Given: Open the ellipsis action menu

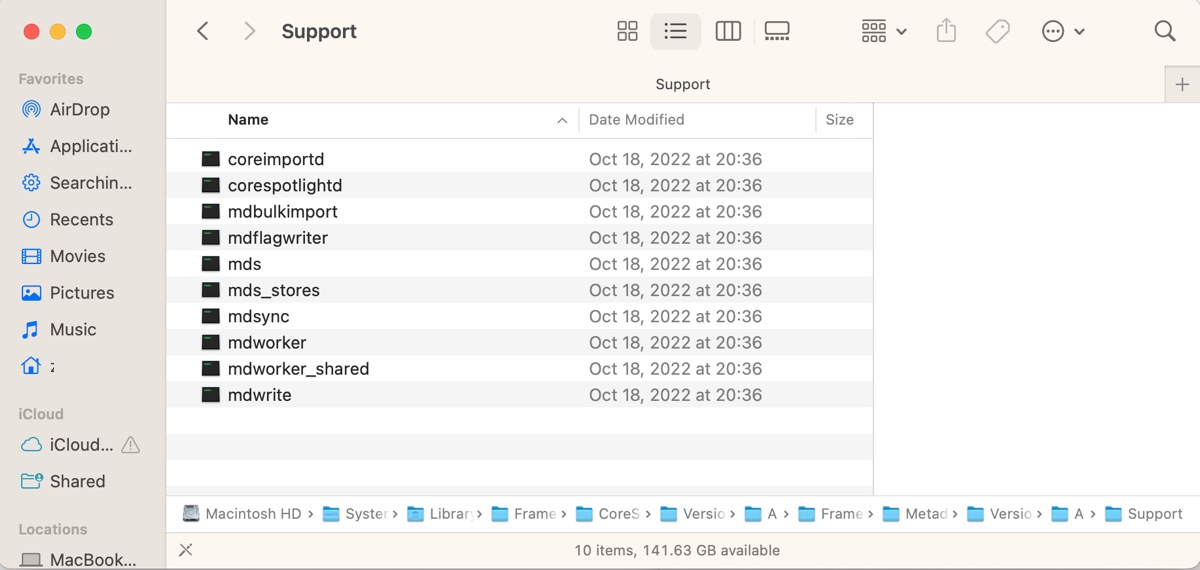Looking at the screenshot, I should coord(1063,31).
